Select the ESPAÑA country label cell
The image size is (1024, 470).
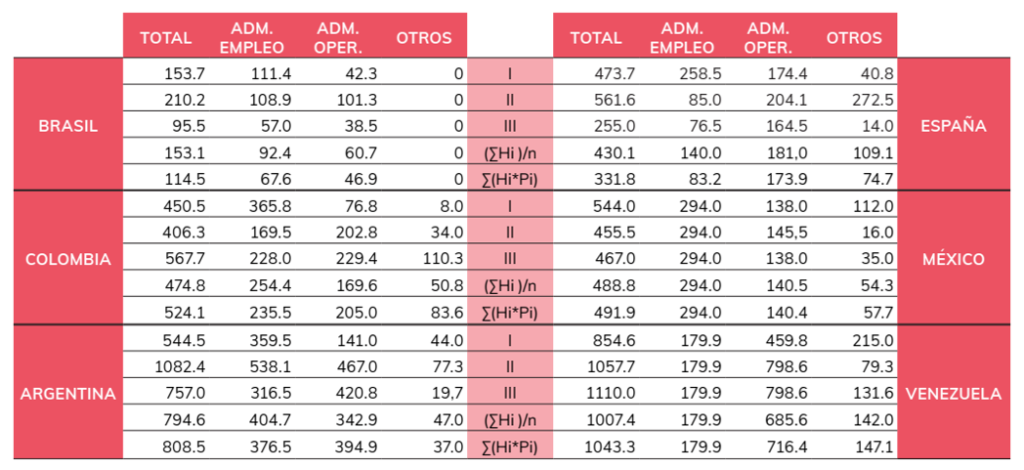(954, 126)
